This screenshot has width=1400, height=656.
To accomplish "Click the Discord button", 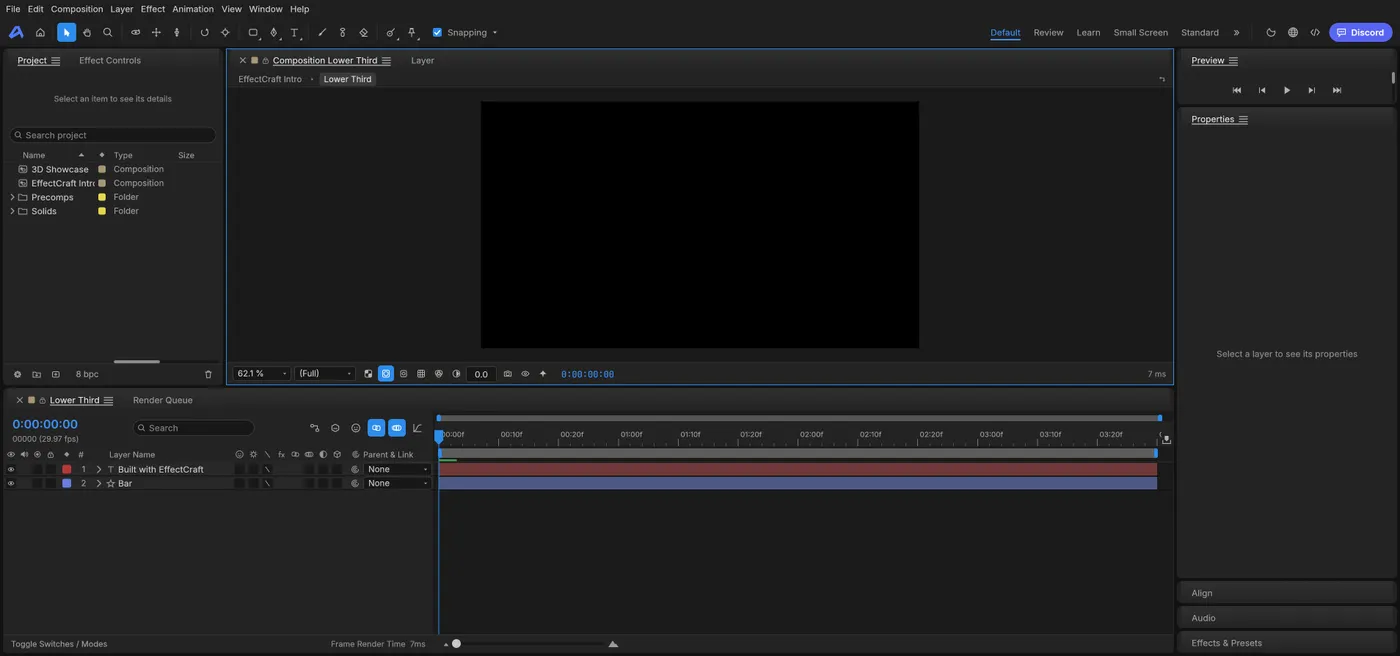I will [x=1360, y=32].
